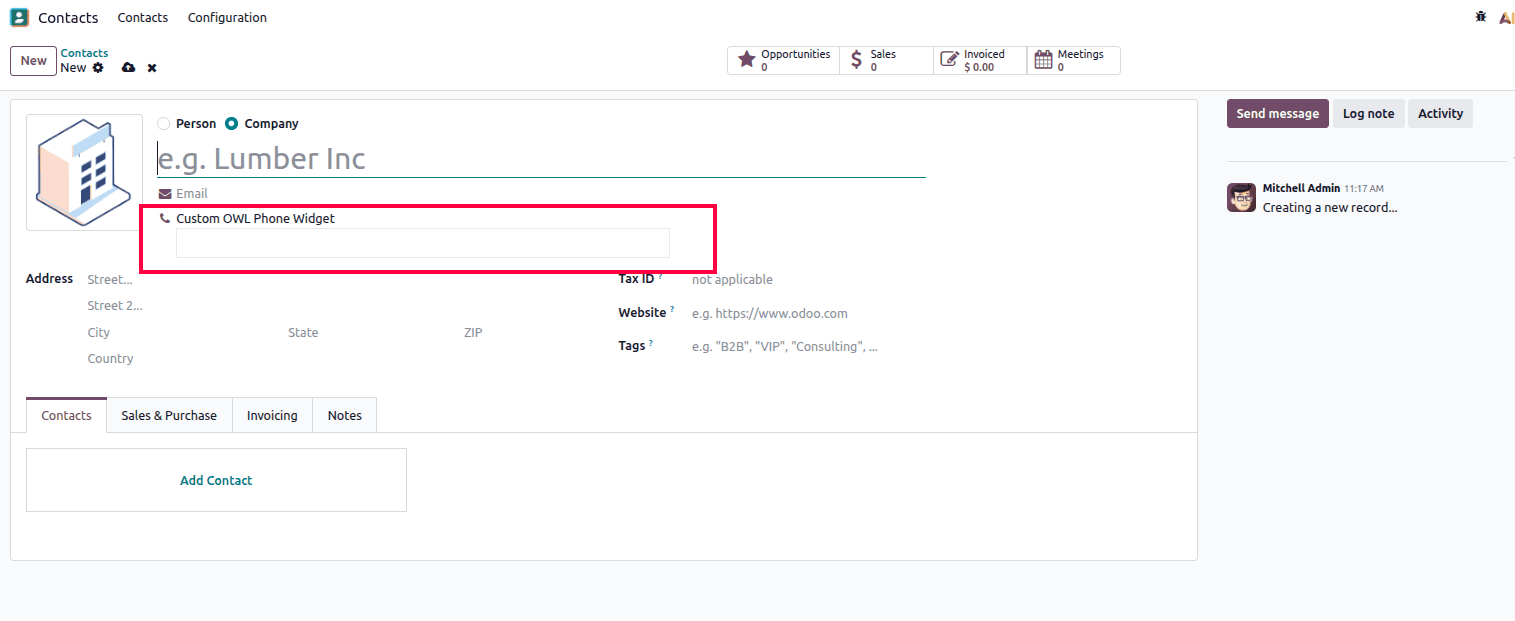Click the Contacts breadcrumb link

(84, 53)
